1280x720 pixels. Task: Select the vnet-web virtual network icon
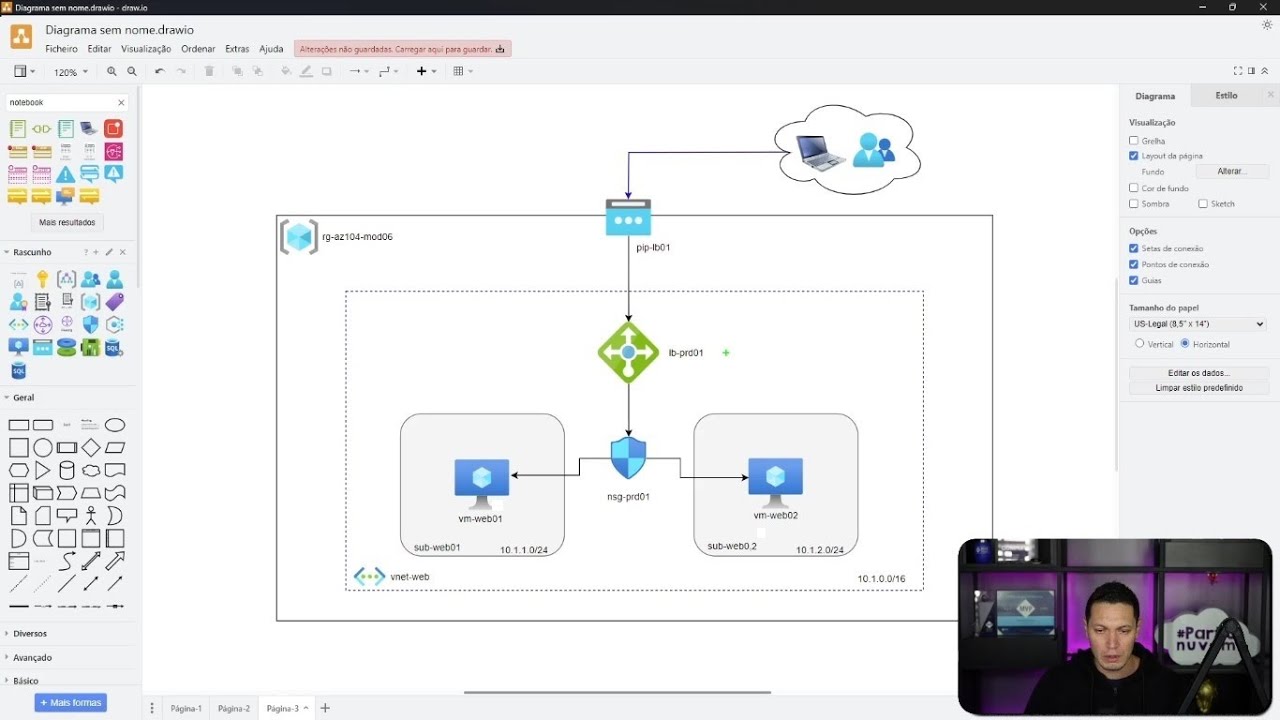(x=369, y=577)
